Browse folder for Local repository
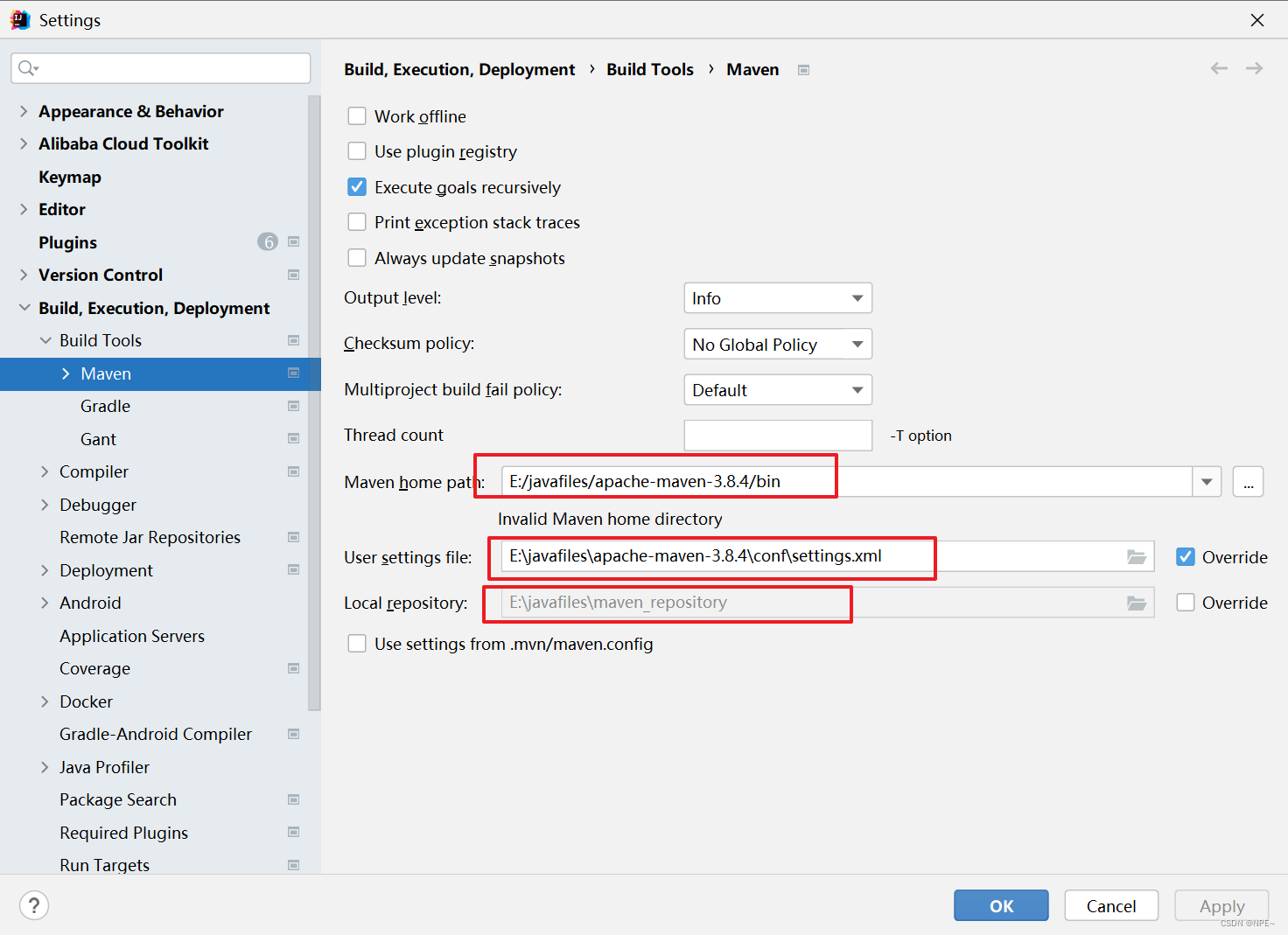 point(1137,603)
